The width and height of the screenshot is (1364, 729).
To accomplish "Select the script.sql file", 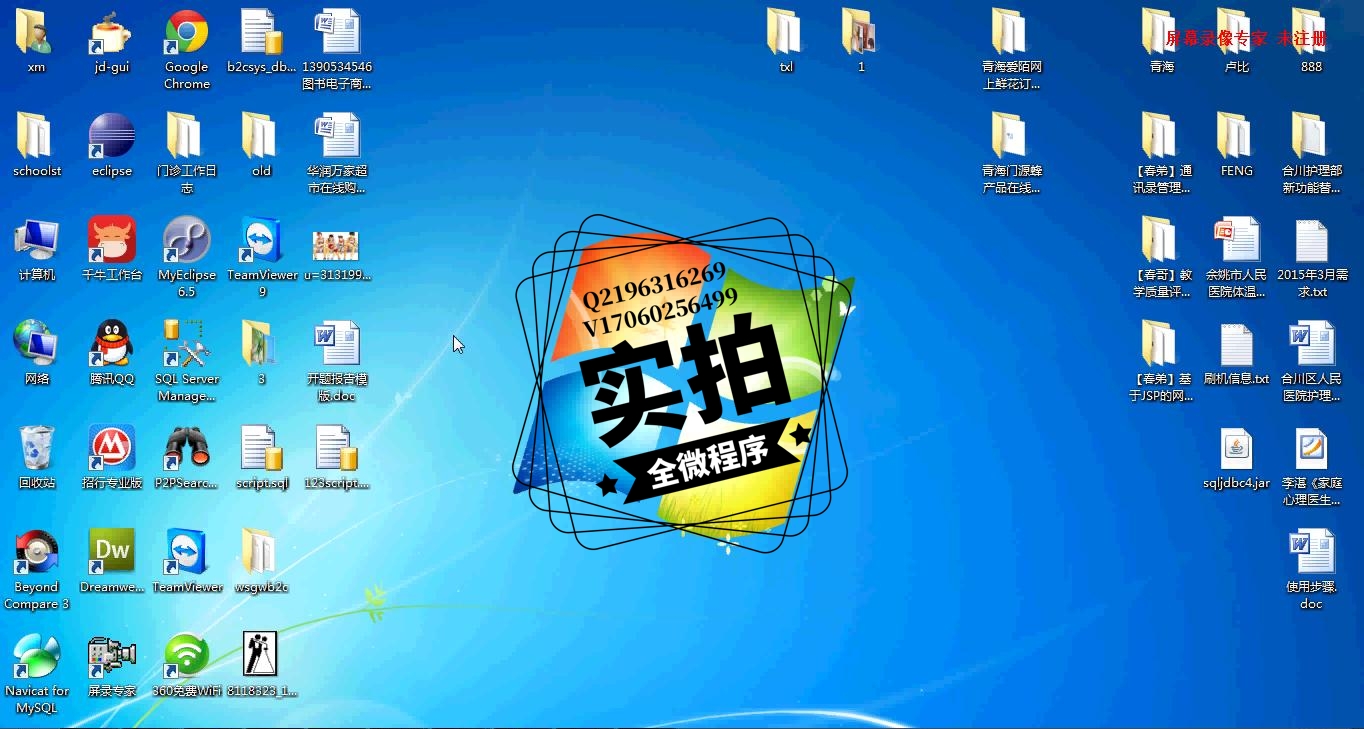I will [x=262, y=448].
